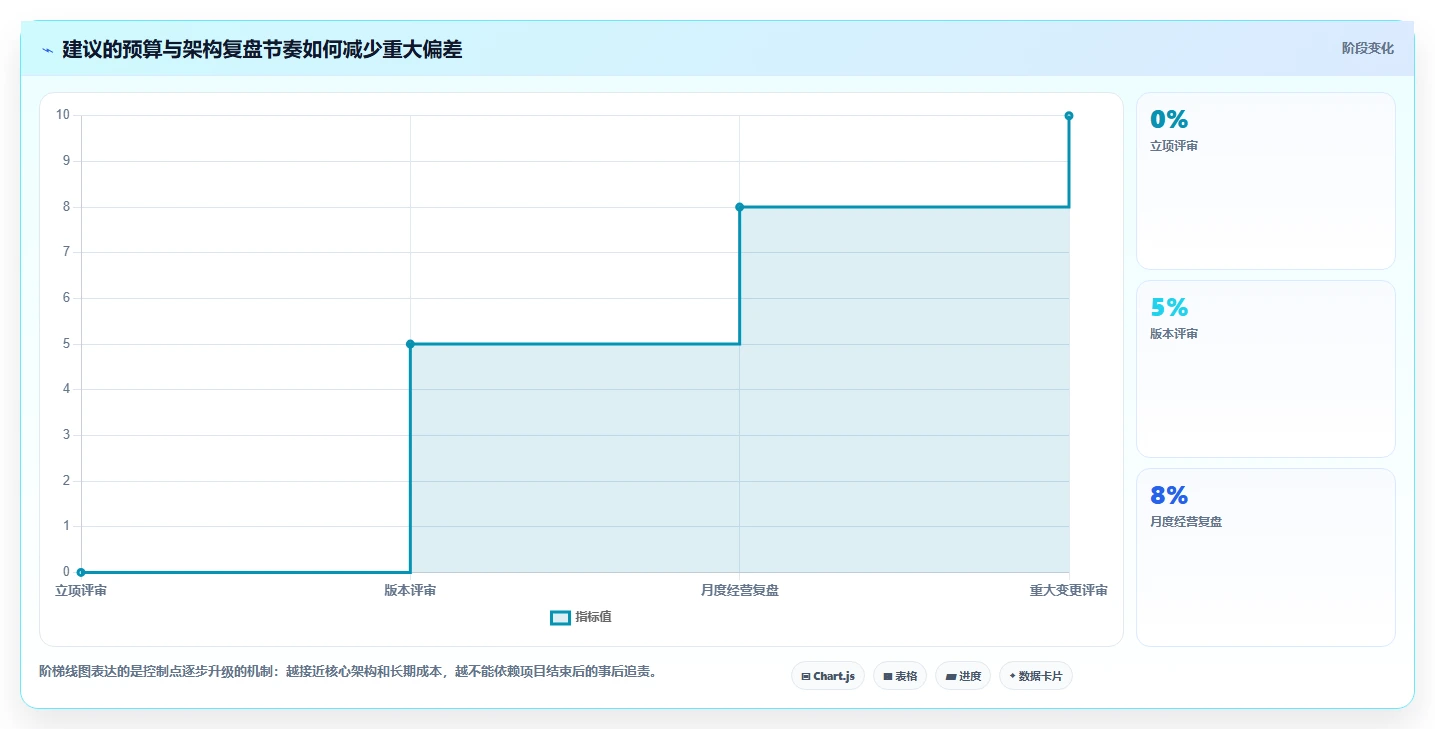Click the data point at value 8
The width and height of the screenshot is (1435, 729).
coord(739,207)
